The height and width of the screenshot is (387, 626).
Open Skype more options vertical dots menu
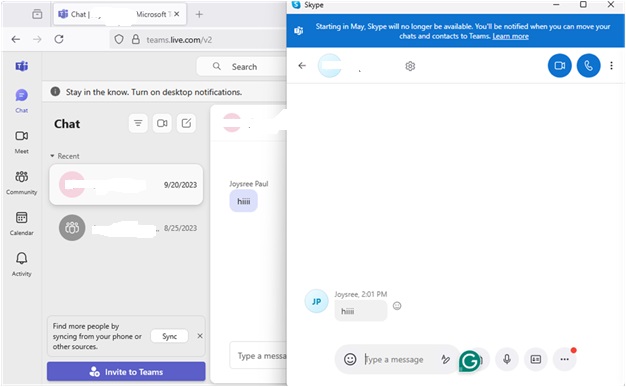coord(611,65)
